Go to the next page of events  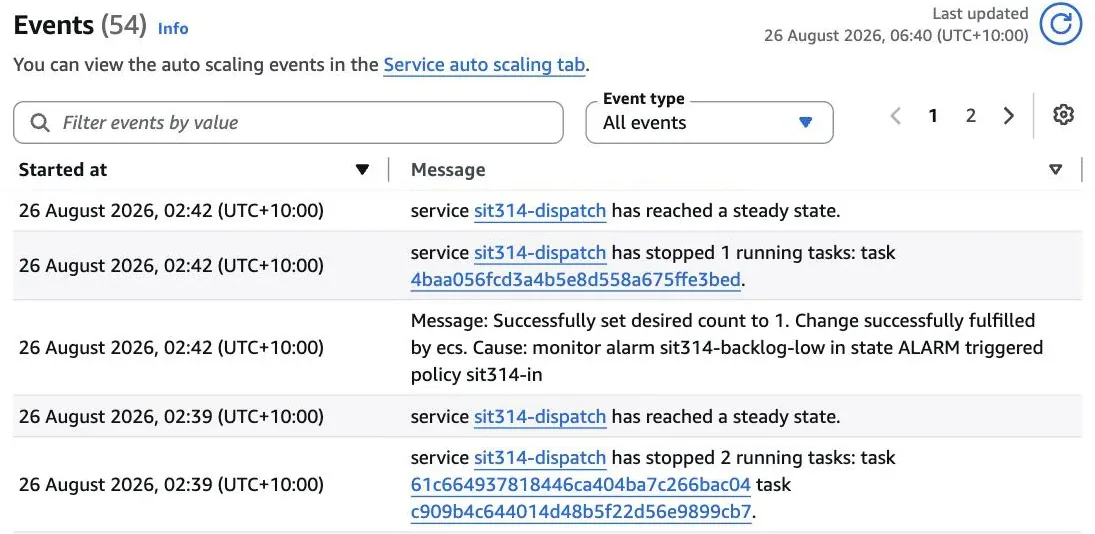tap(1008, 115)
